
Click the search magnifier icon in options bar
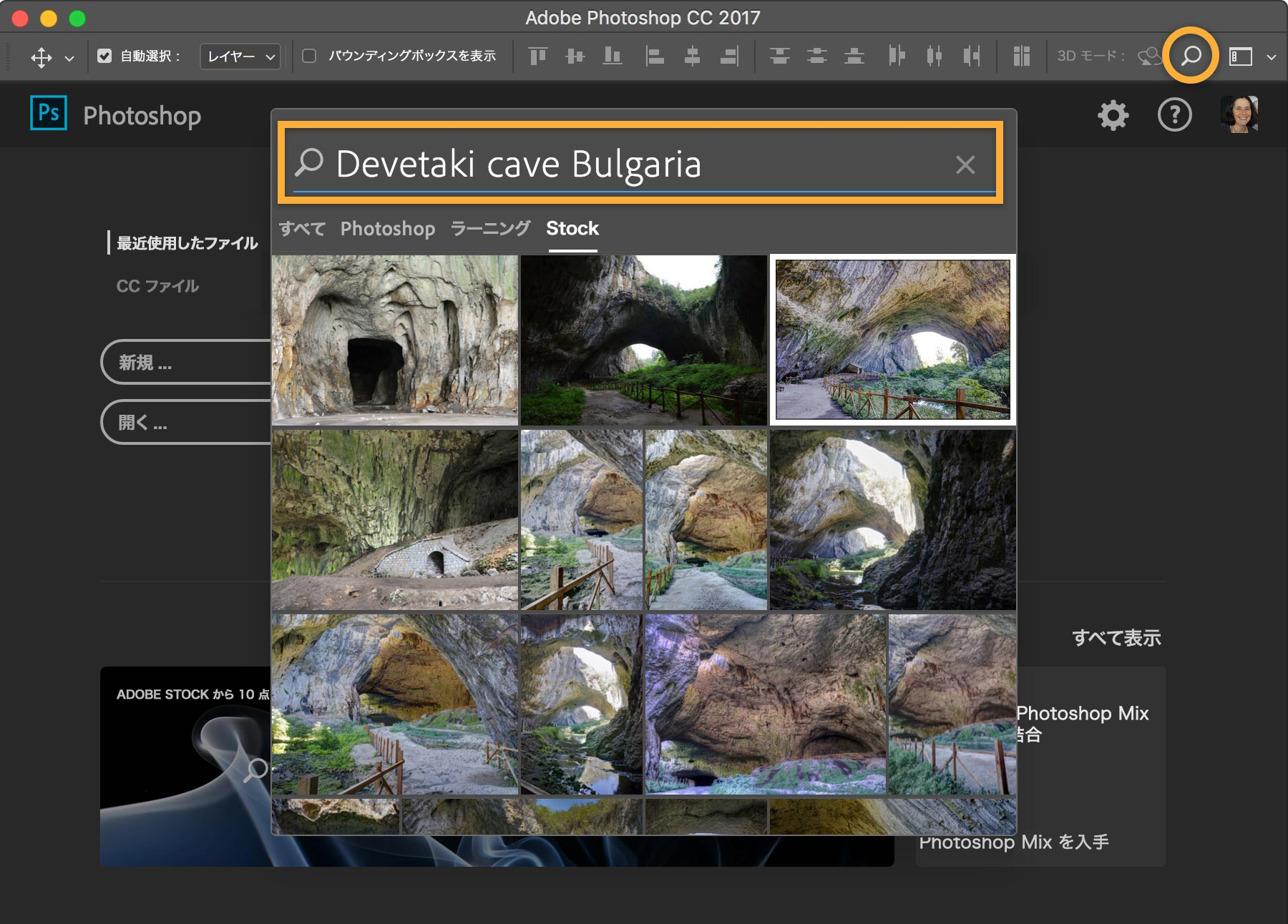pyautogui.click(x=1191, y=56)
